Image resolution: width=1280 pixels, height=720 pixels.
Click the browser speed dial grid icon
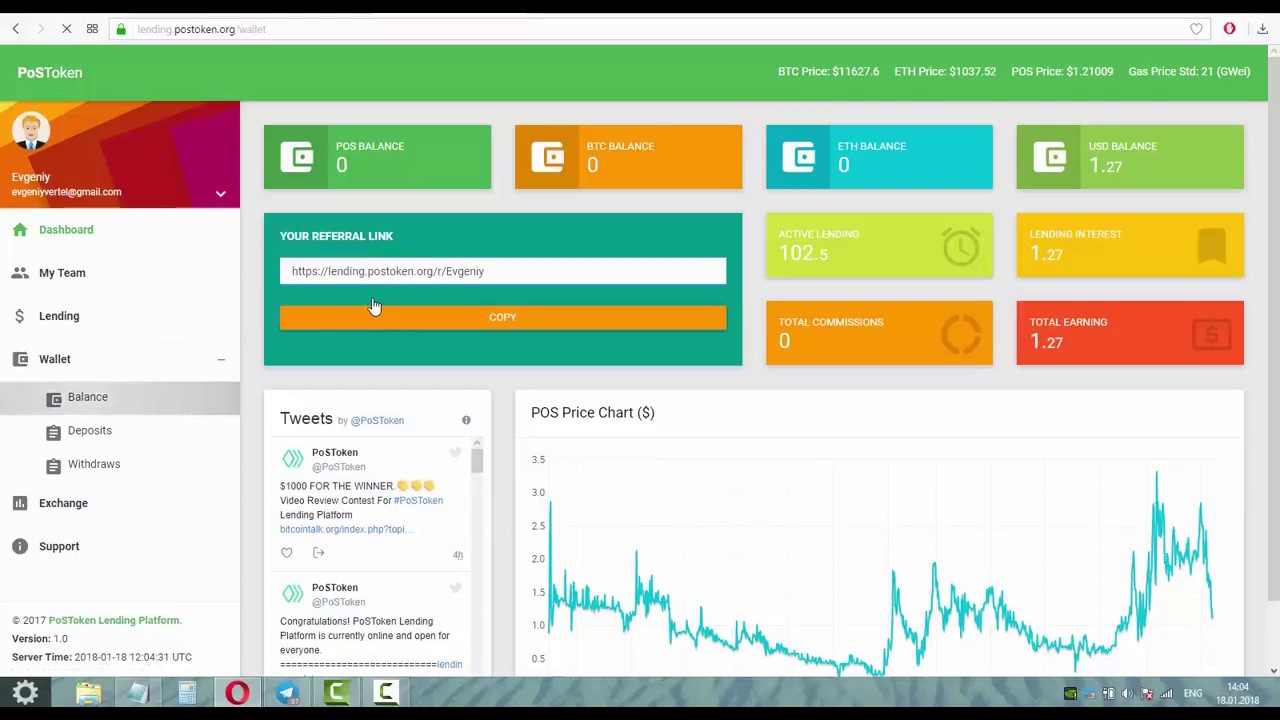[x=92, y=29]
